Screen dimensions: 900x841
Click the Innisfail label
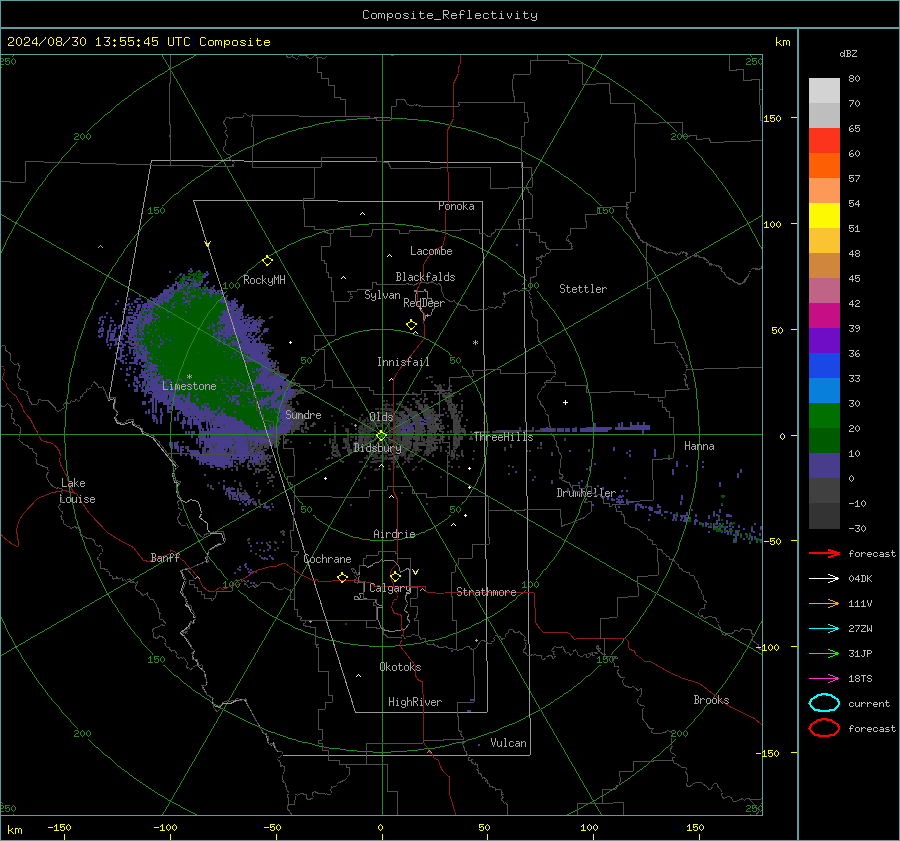(403, 362)
